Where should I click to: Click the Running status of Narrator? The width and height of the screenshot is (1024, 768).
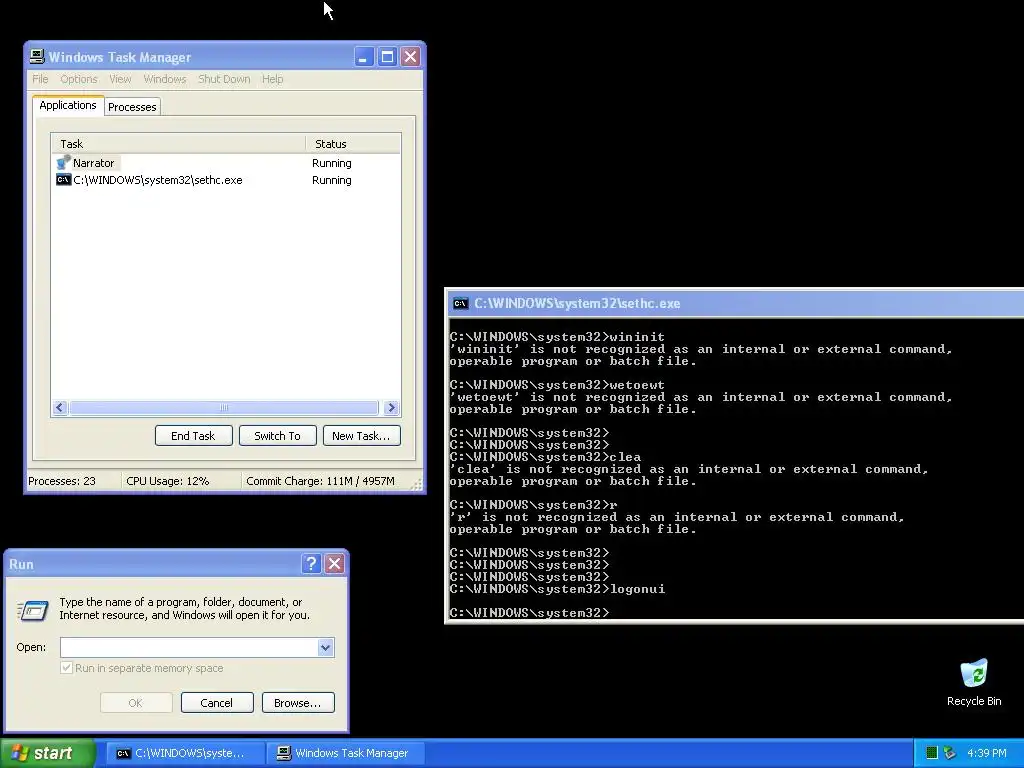[x=332, y=163]
